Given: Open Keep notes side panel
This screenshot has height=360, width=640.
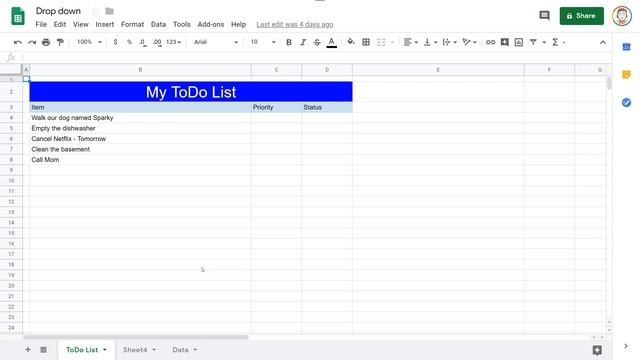Looking at the screenshot, I should point(626,75).
